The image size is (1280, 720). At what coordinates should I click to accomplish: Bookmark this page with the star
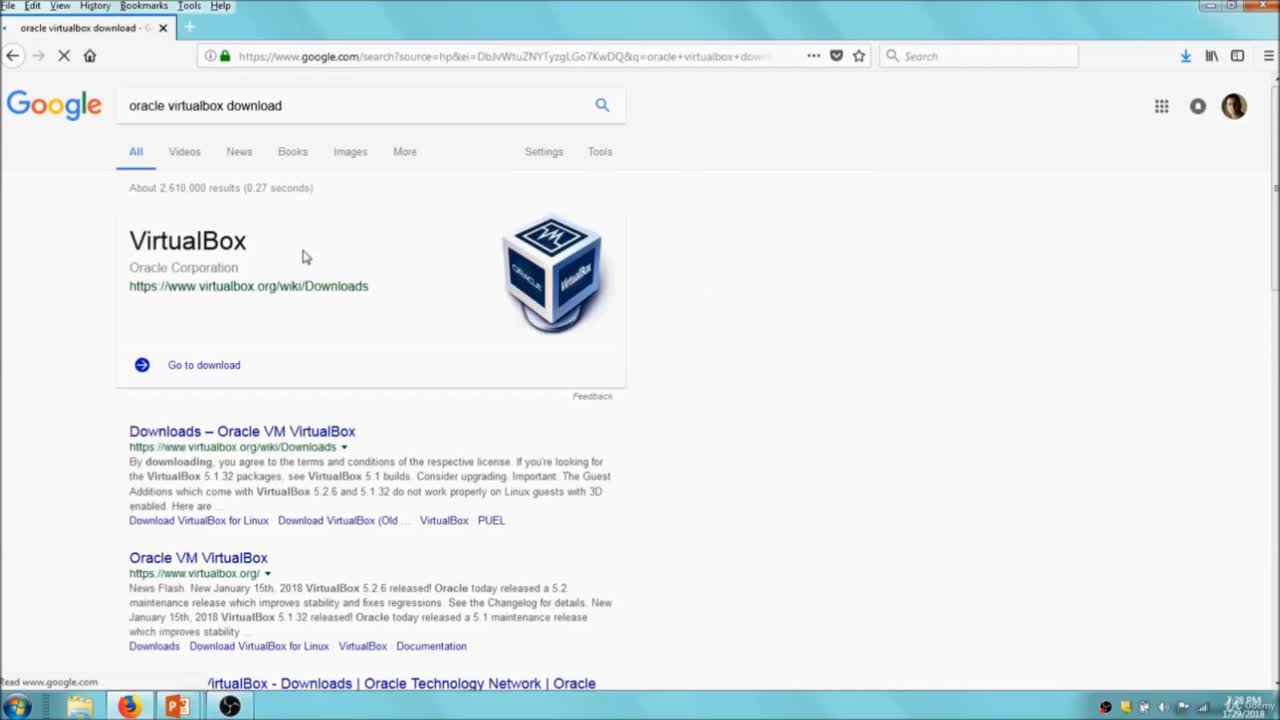coord(859,56)
